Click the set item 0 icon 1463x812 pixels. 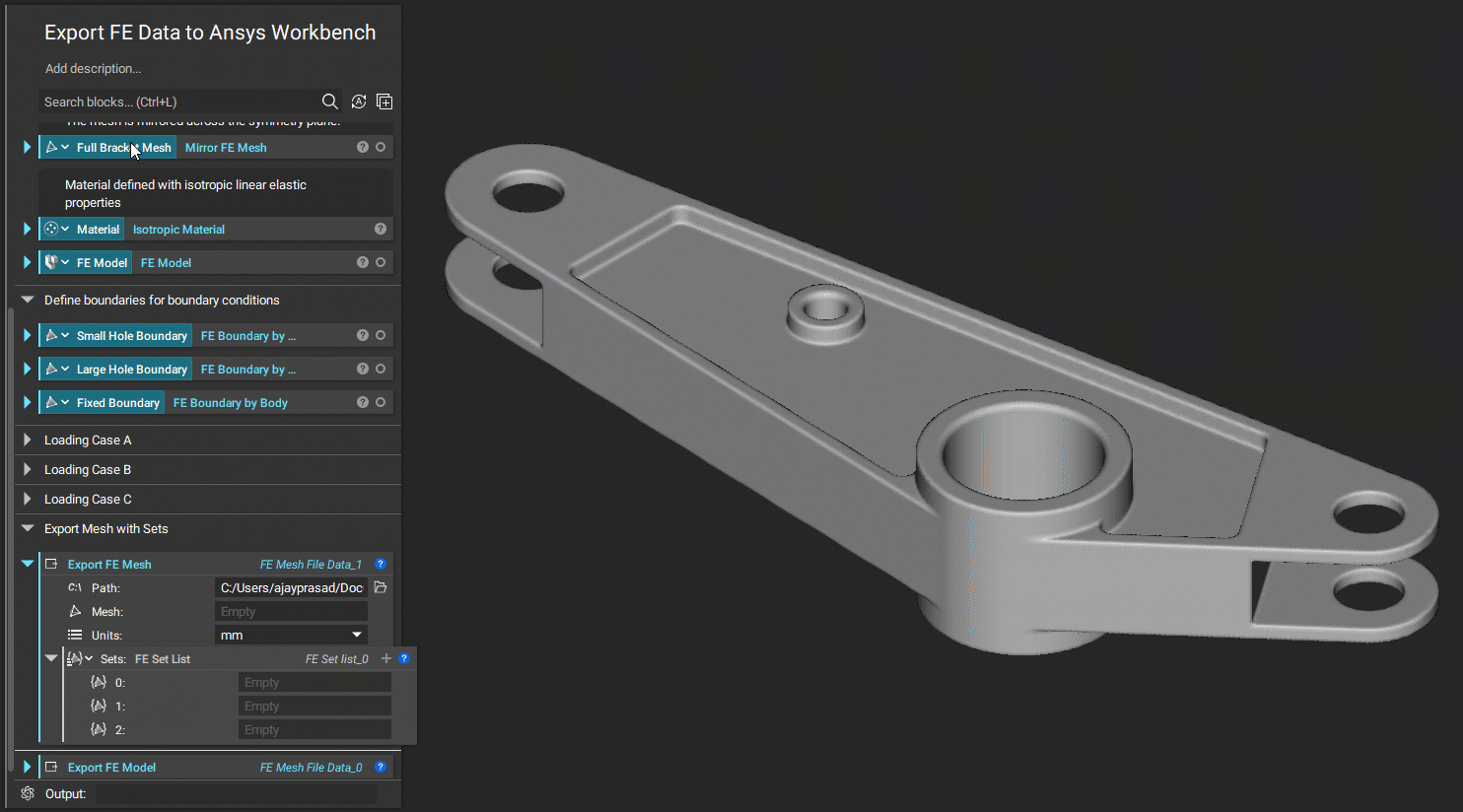tap(99, 682)
